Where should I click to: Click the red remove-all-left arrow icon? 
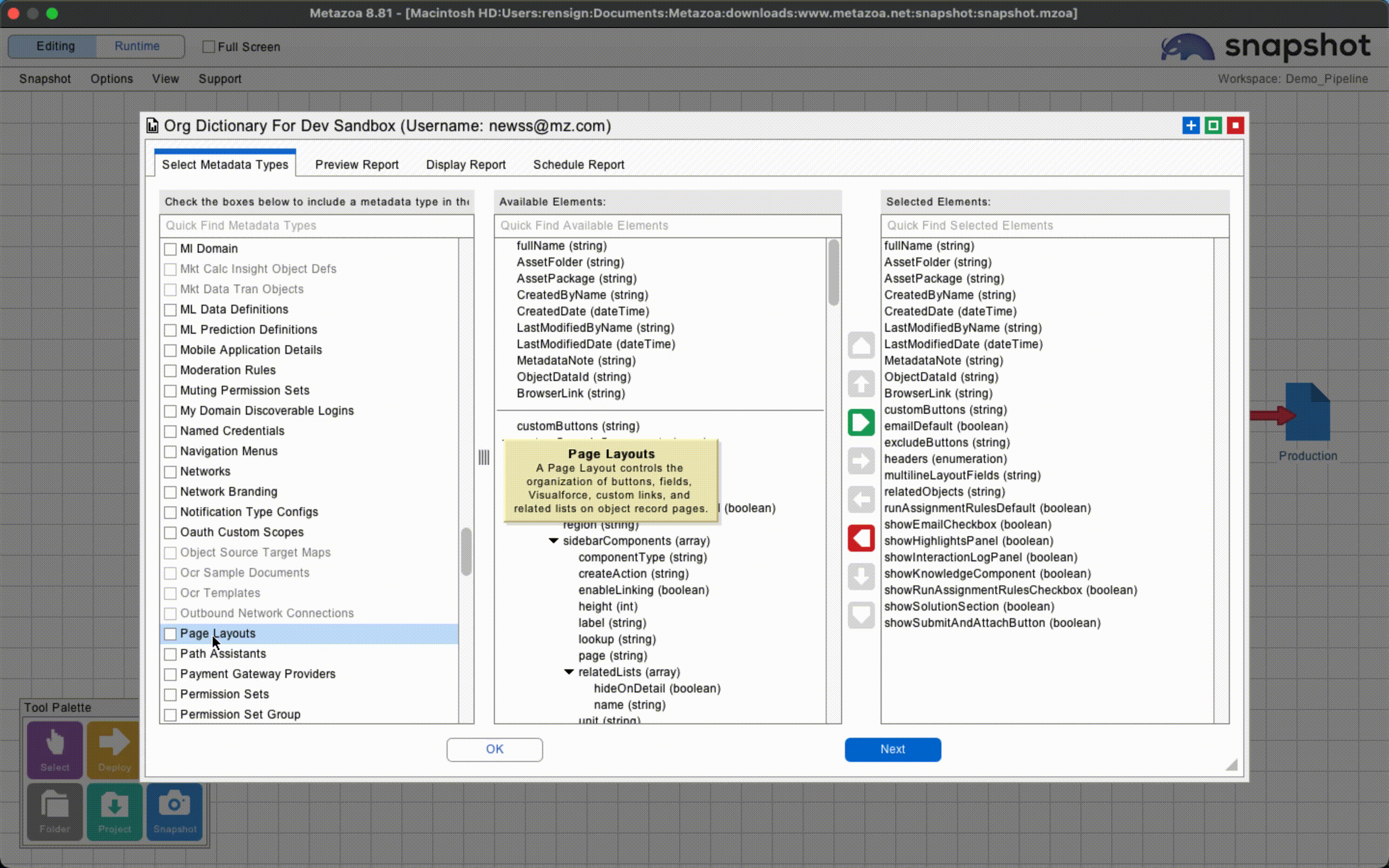click(x=860, y=538)
